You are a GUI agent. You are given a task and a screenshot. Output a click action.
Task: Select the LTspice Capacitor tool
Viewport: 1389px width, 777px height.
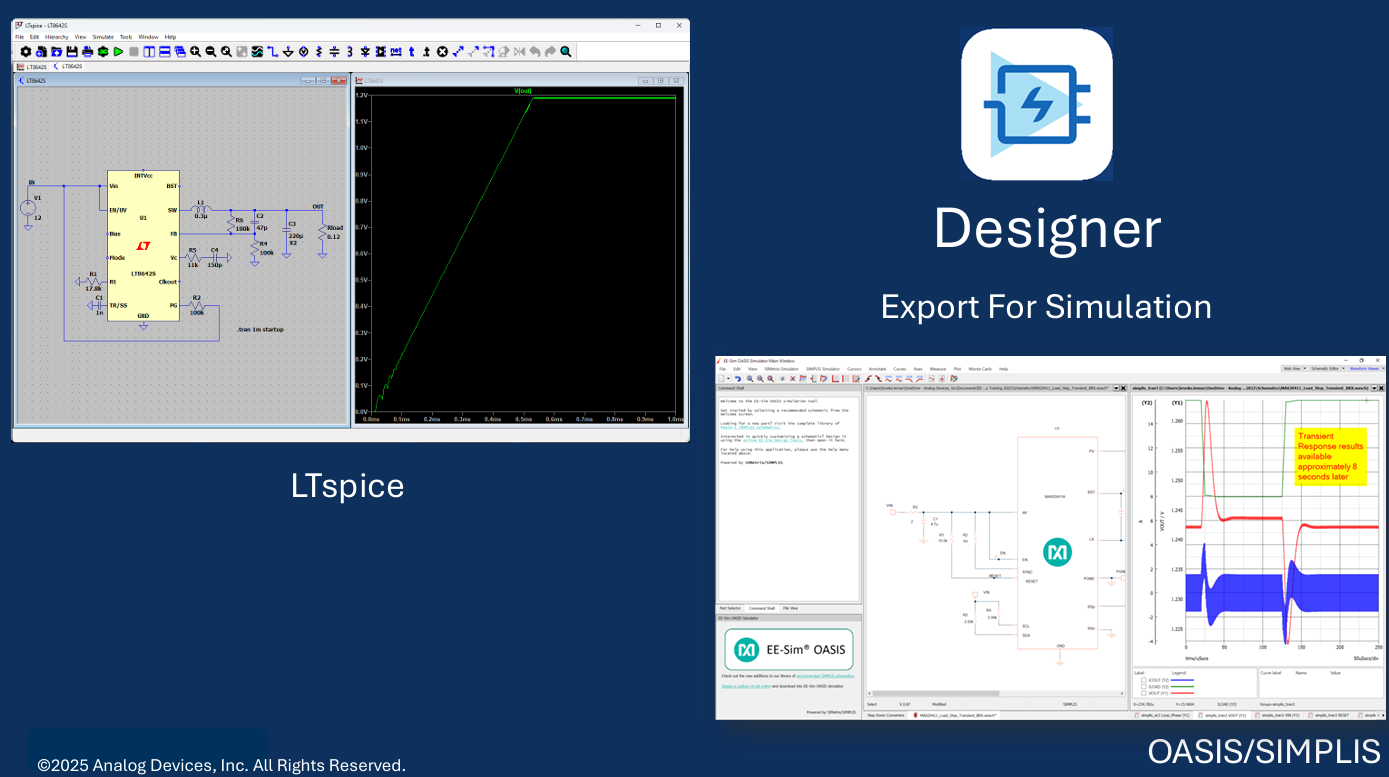point(334,51)
